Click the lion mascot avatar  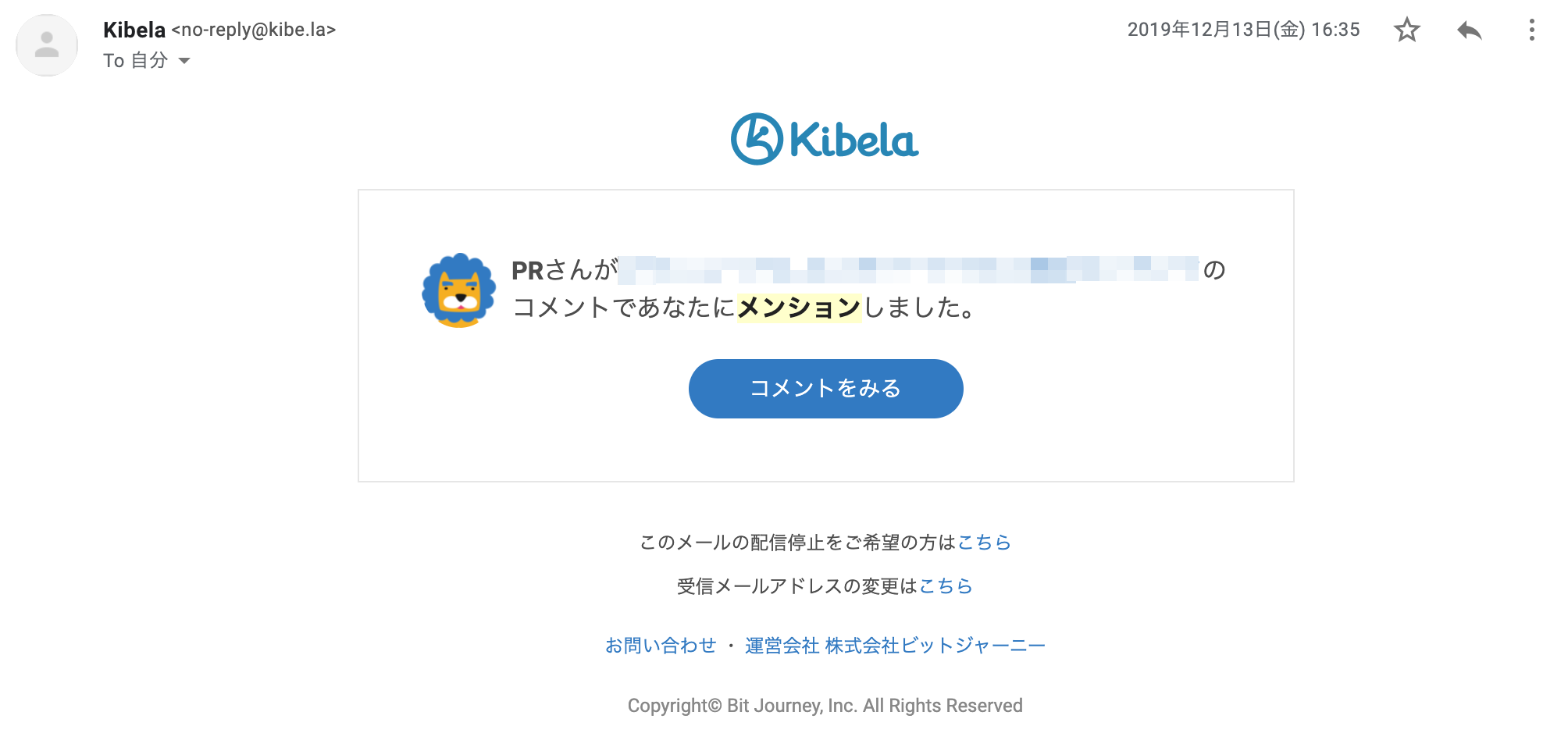click(x=459, y=290)
